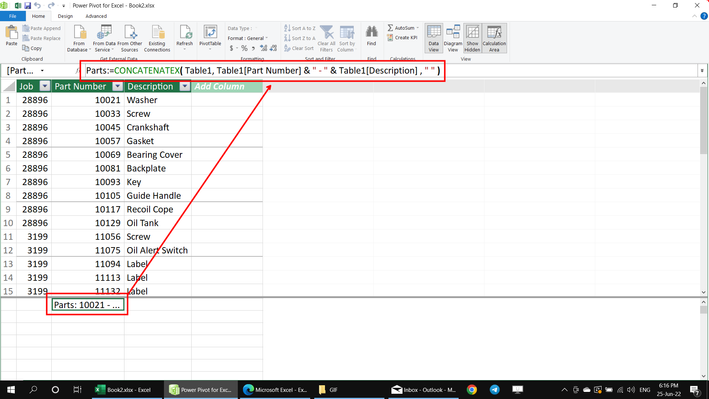Open Telegram from the taskbar
This screenshot has height=399, width=709.
click(x=495, y=390)
